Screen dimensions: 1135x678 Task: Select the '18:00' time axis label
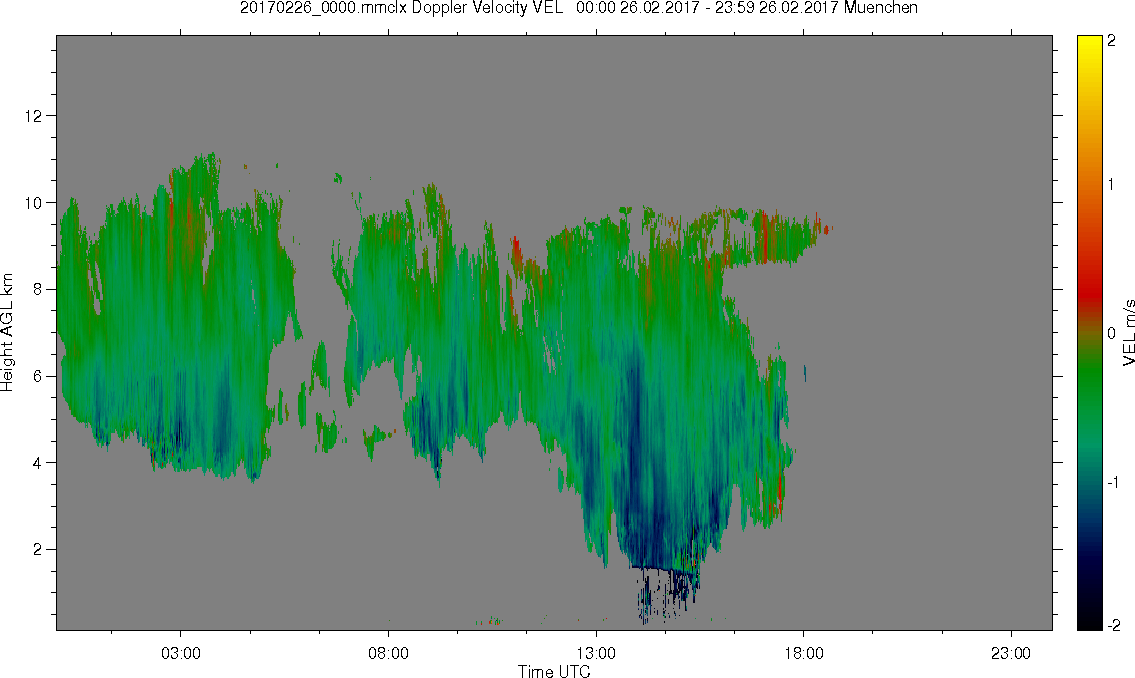(803, 654)
